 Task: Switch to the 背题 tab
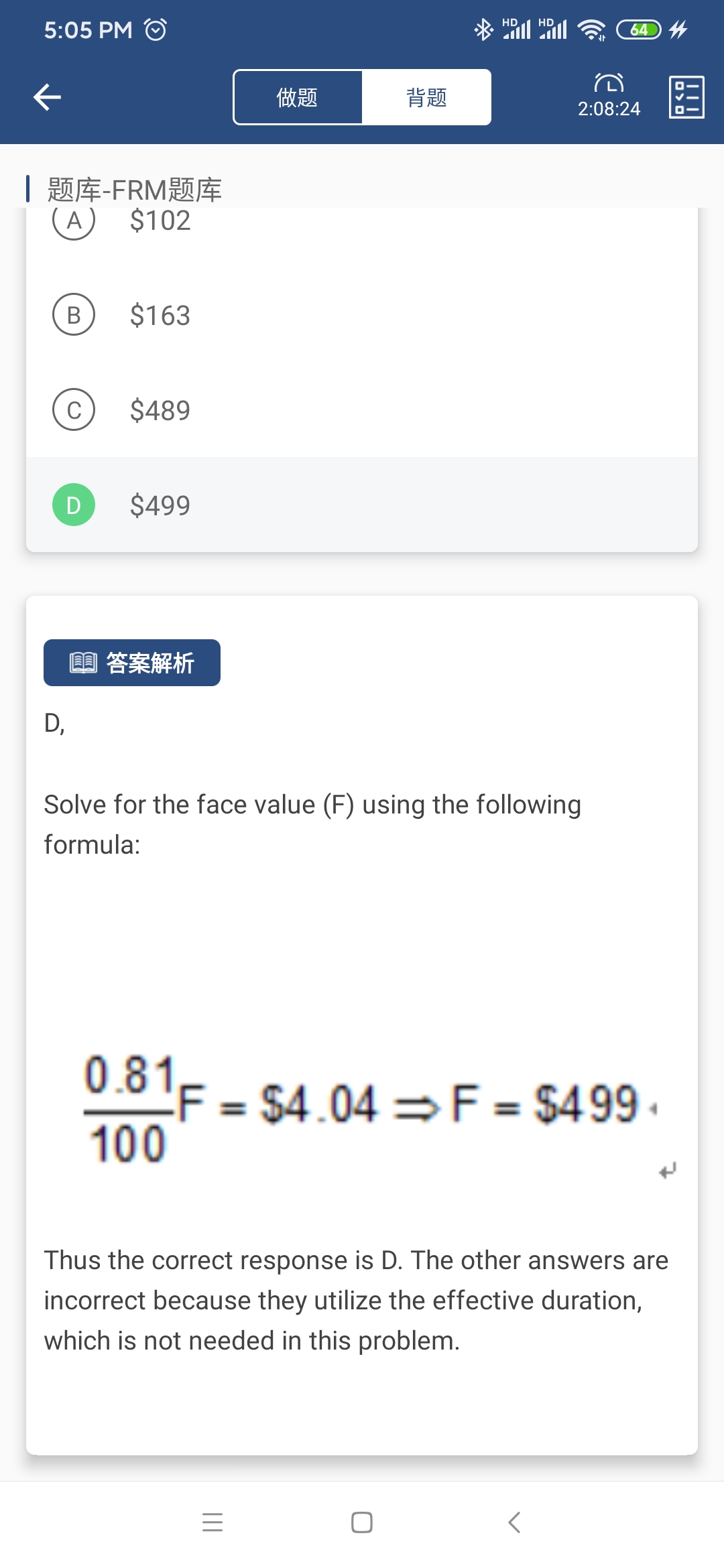click(426, 98)
